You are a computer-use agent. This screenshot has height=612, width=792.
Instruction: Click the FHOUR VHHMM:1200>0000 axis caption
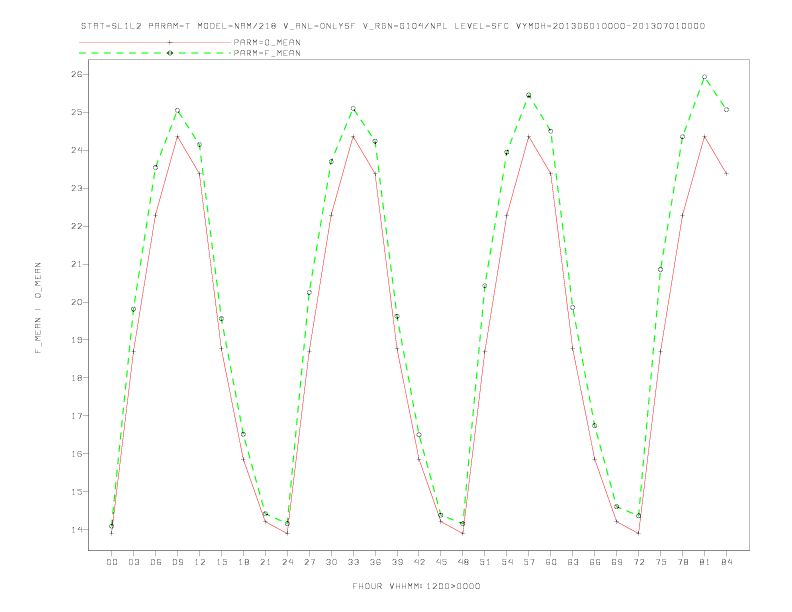coord(416,586)
